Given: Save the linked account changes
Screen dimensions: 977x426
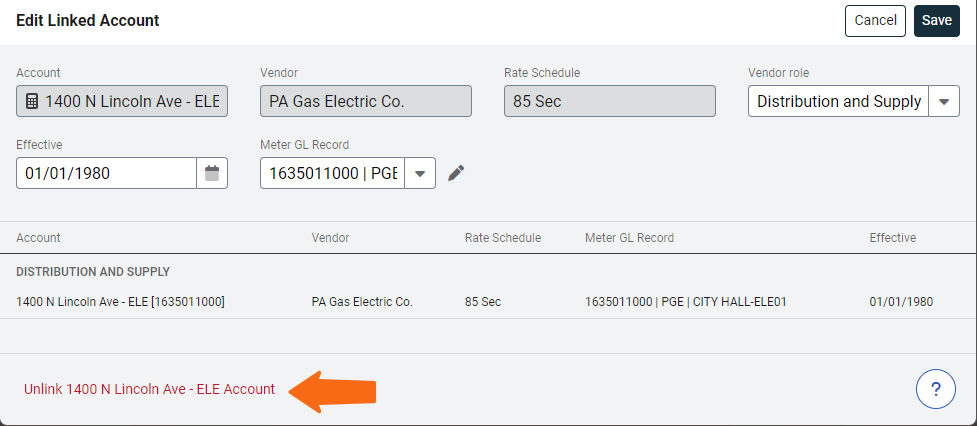Looking at the screenshot, I should [x=936, y=21].
